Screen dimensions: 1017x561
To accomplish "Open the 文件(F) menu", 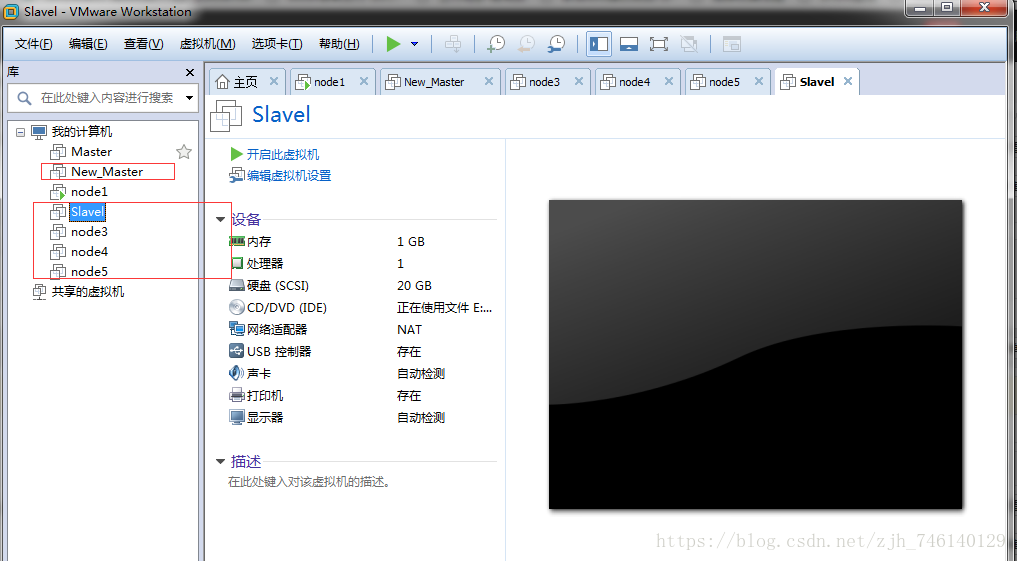I will (x=33, y=44).
